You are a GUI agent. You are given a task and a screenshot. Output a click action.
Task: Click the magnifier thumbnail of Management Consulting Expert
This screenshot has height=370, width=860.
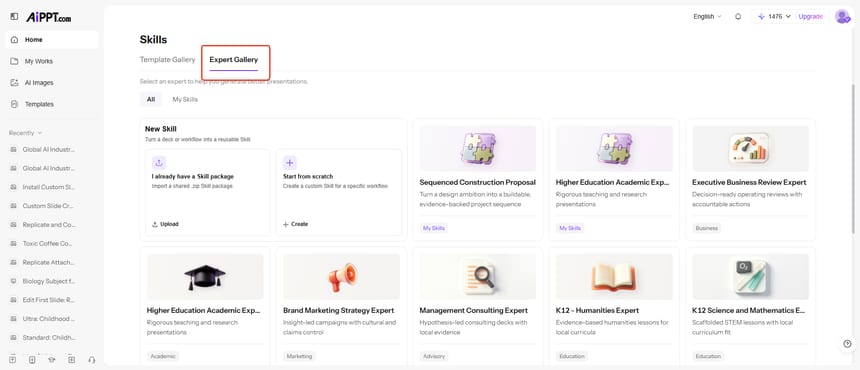coord(478,276)
